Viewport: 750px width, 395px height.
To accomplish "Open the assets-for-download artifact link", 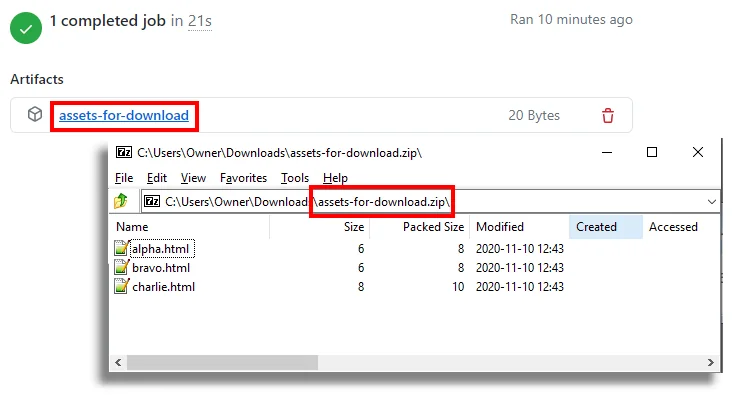I will 124,115.
